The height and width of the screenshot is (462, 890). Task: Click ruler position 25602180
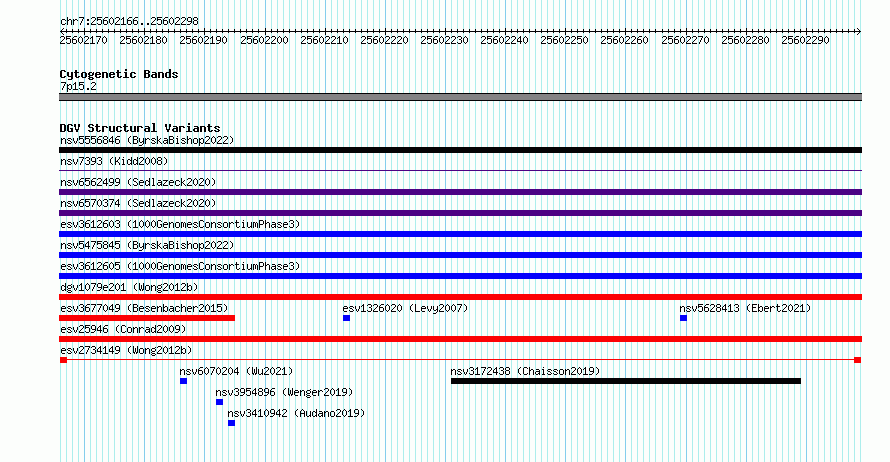(x=144, y=40)
